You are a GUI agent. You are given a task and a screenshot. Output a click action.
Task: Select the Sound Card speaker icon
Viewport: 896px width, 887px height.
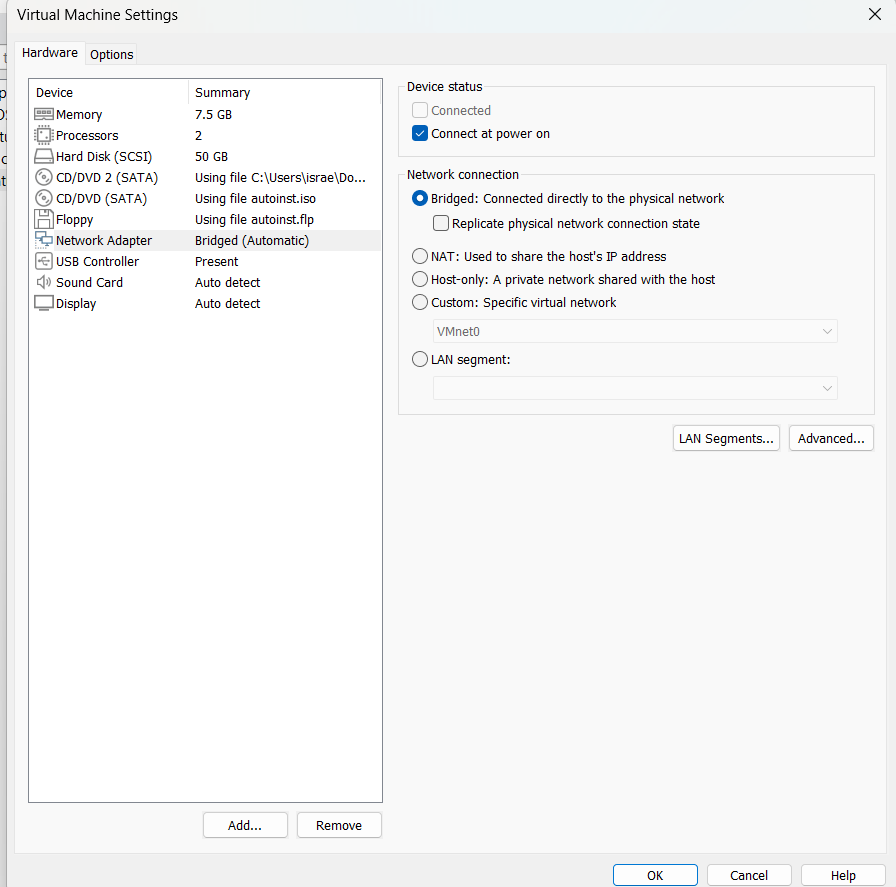pyautogui.click(x=44, y=282)
